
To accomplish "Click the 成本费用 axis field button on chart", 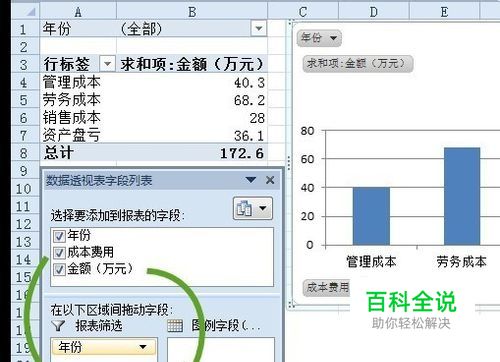I will coord(327,288).
